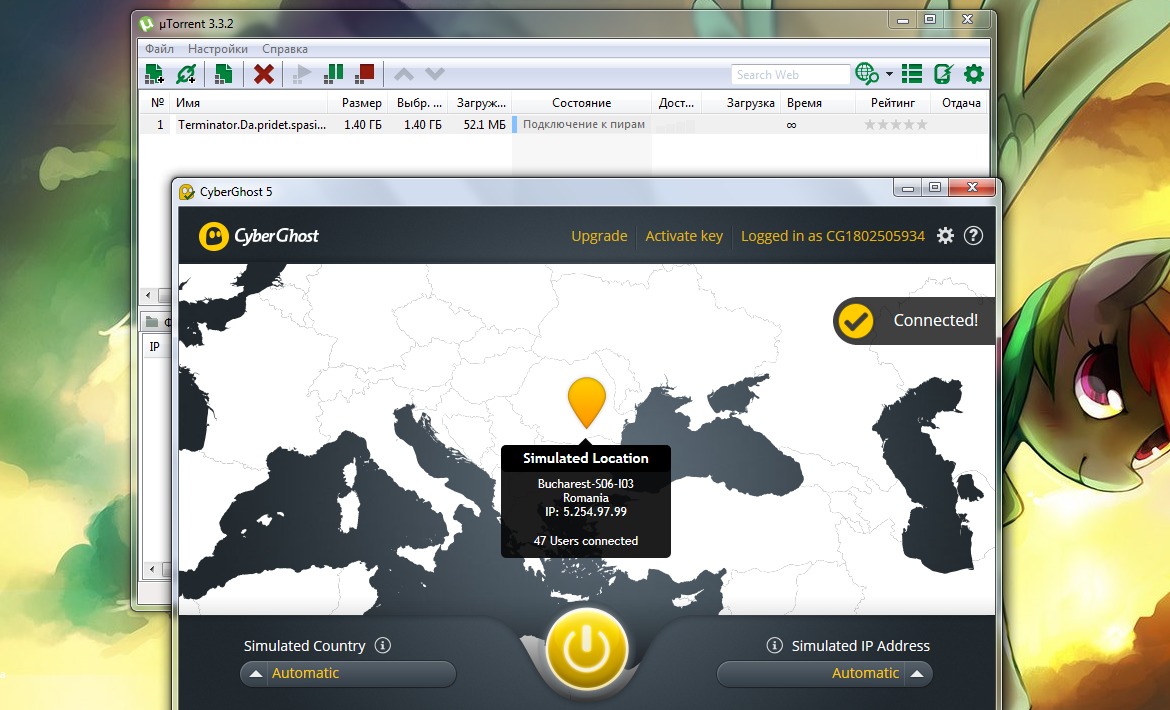1170x710 pixels.
Task: Open the Справка menu
Action: tap(285, 48)
